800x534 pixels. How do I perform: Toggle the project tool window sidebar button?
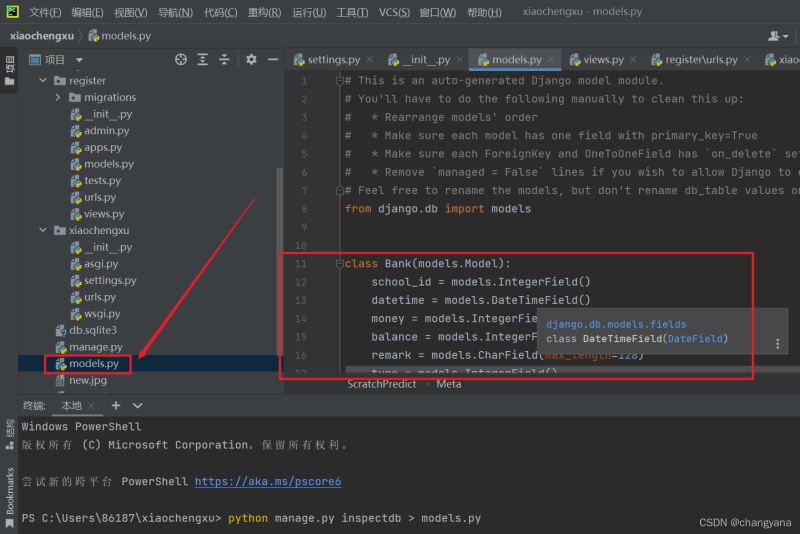9,67
